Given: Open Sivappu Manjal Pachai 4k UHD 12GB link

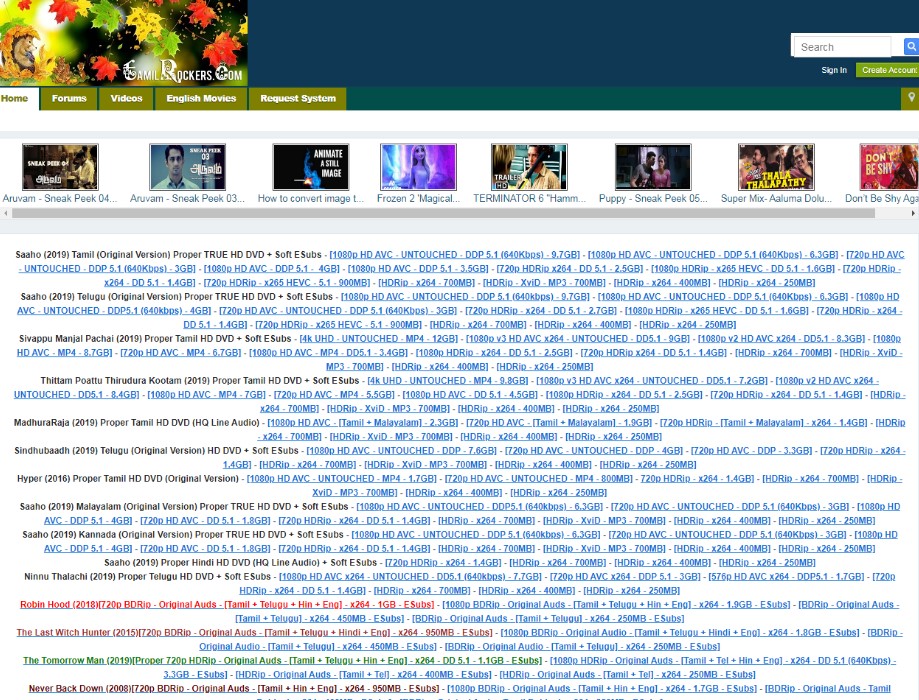Looking at the screenshot, I should click(379, 339).
